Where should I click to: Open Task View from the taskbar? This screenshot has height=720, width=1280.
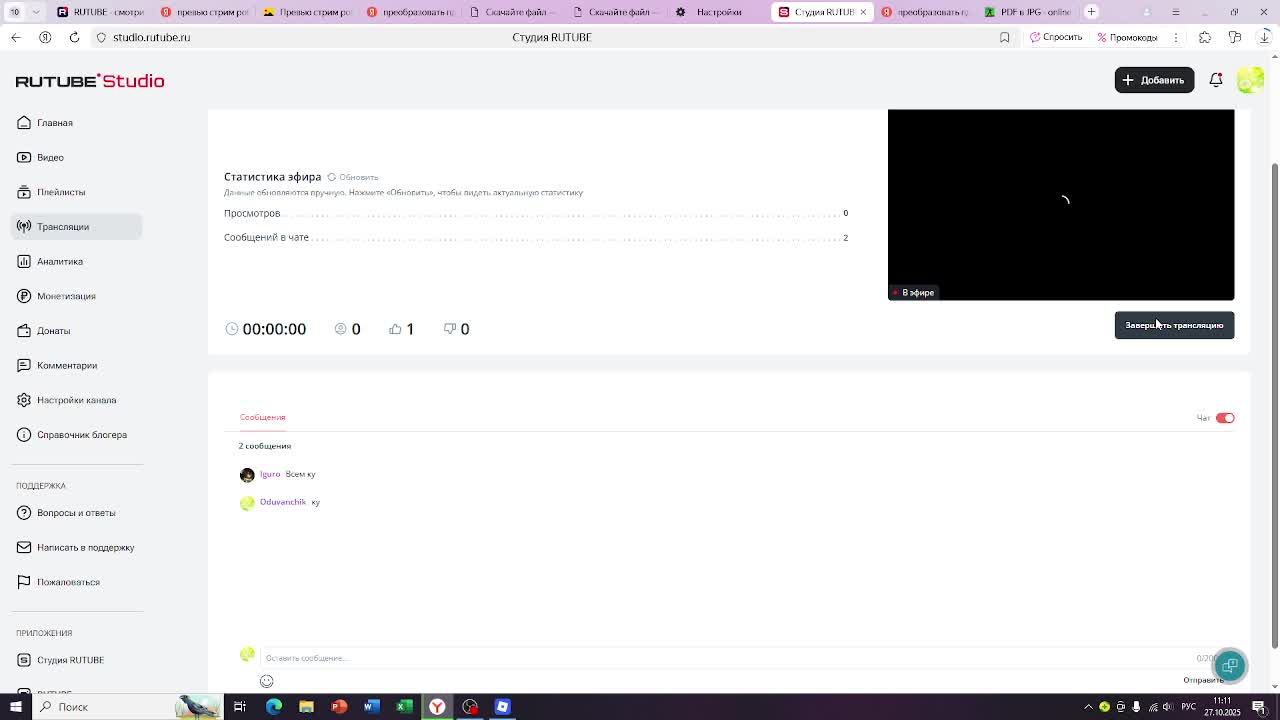pyautogui.click(x=240, y=707)
